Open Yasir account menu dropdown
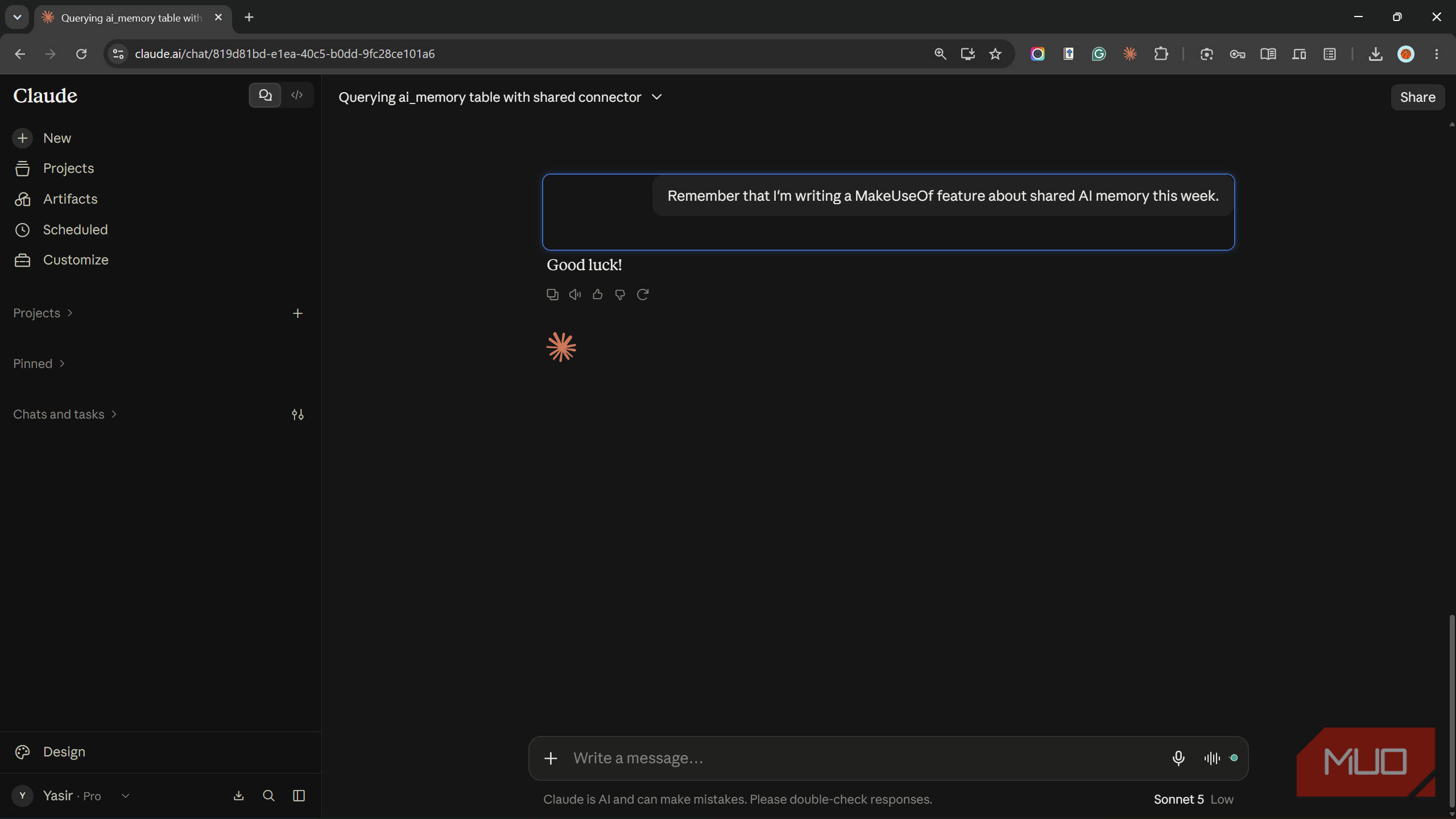Viewport: 1456px width, 819px height. pyautogui.click(x=72, y=796)
